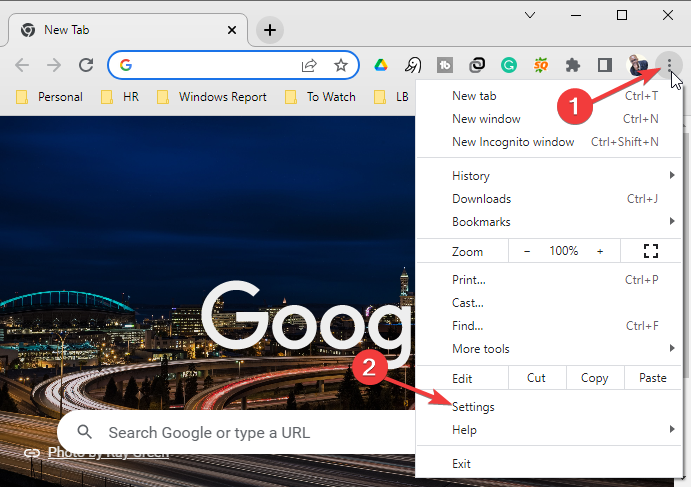
Task: Open the Extensions puzzle piece menu
Action: tap(572, 66)
